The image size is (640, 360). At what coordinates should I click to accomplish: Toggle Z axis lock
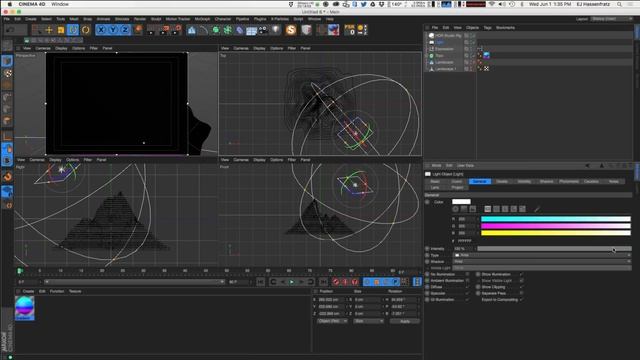[125, 30]
